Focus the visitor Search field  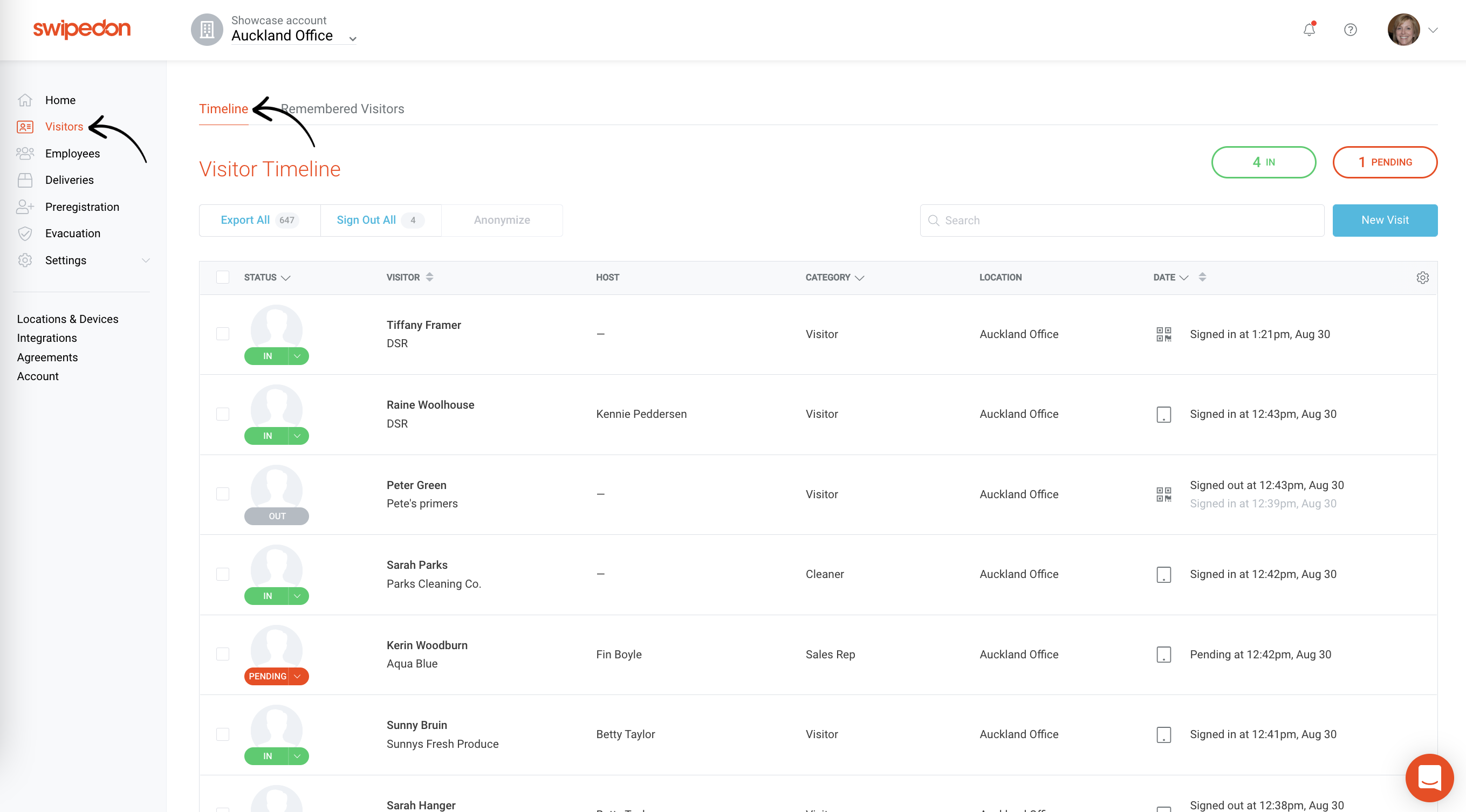pos(1122,220)
